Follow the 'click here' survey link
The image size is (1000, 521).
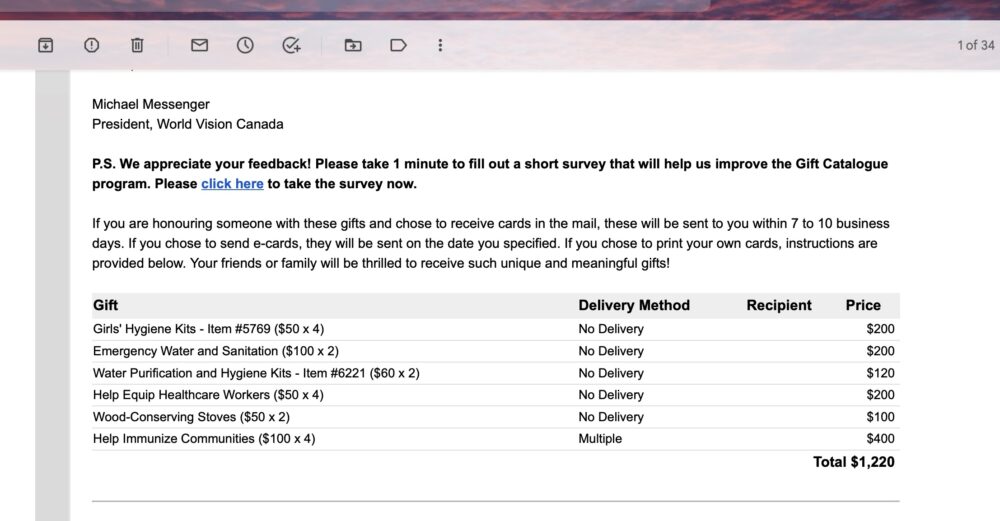click(232, 184)
